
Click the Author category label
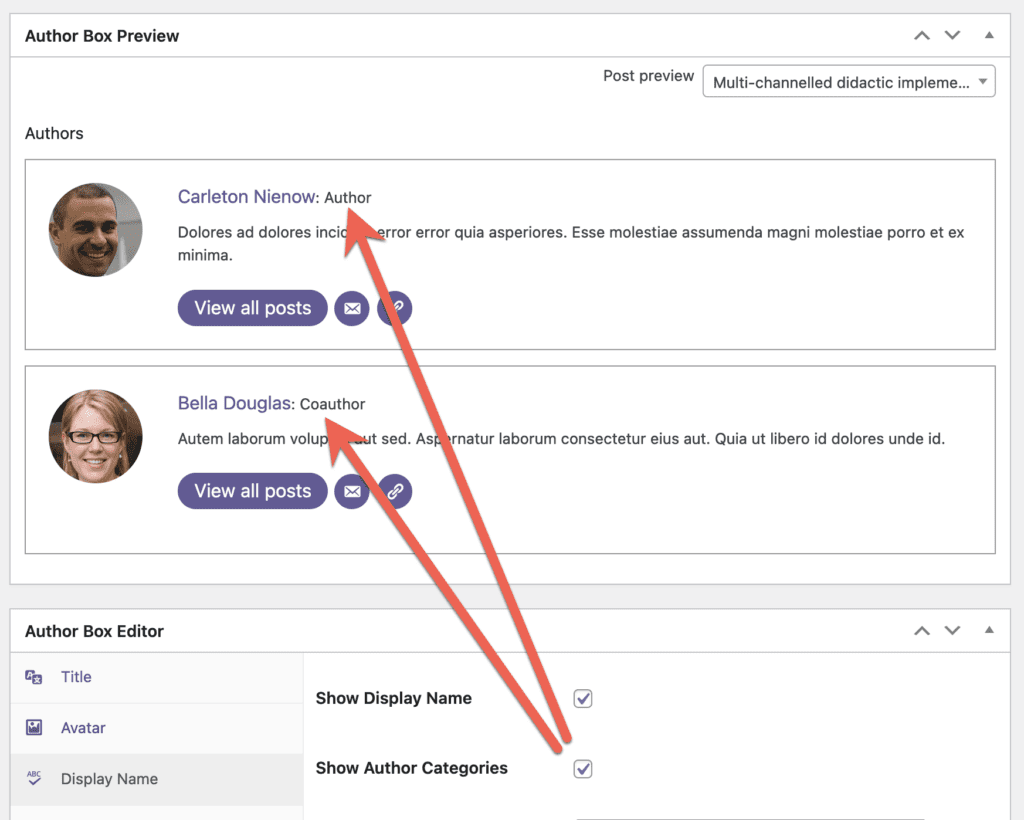tap(347, 197)
